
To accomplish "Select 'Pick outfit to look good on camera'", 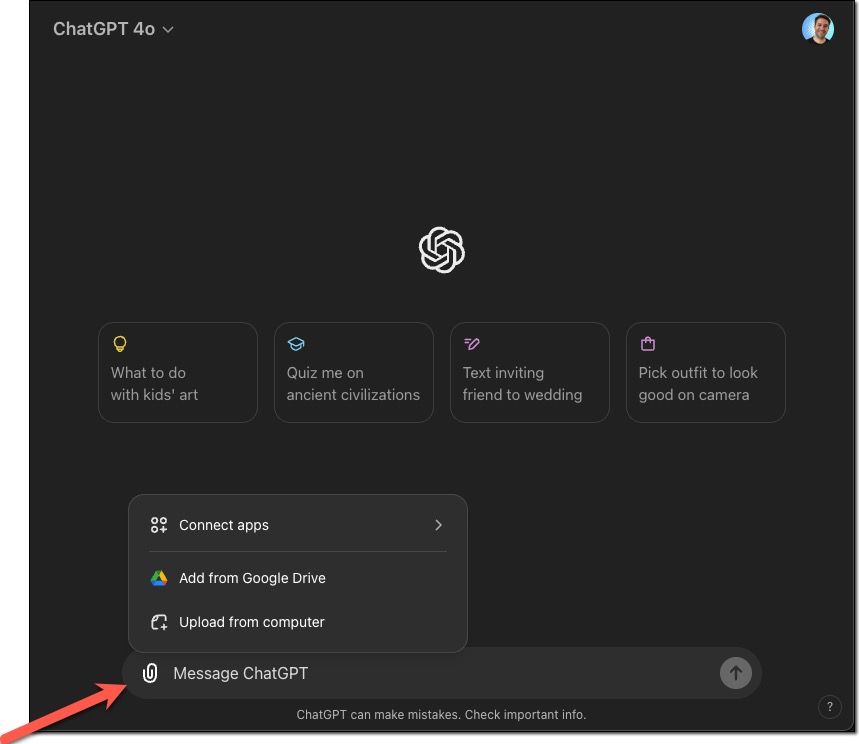I will pyautogui.click(x=706, y=372).
